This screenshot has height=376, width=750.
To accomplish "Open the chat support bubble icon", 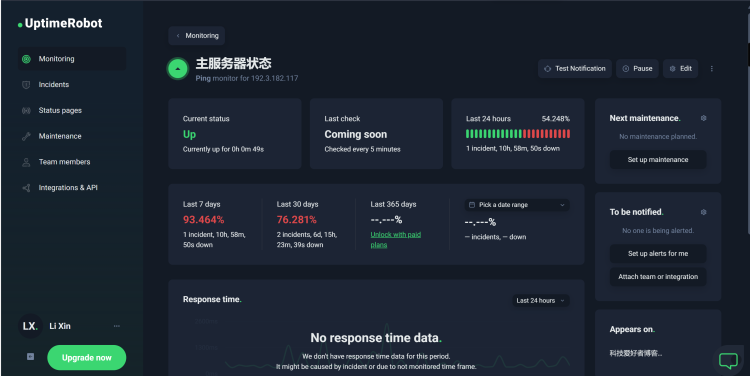I will tap(728, 360).
